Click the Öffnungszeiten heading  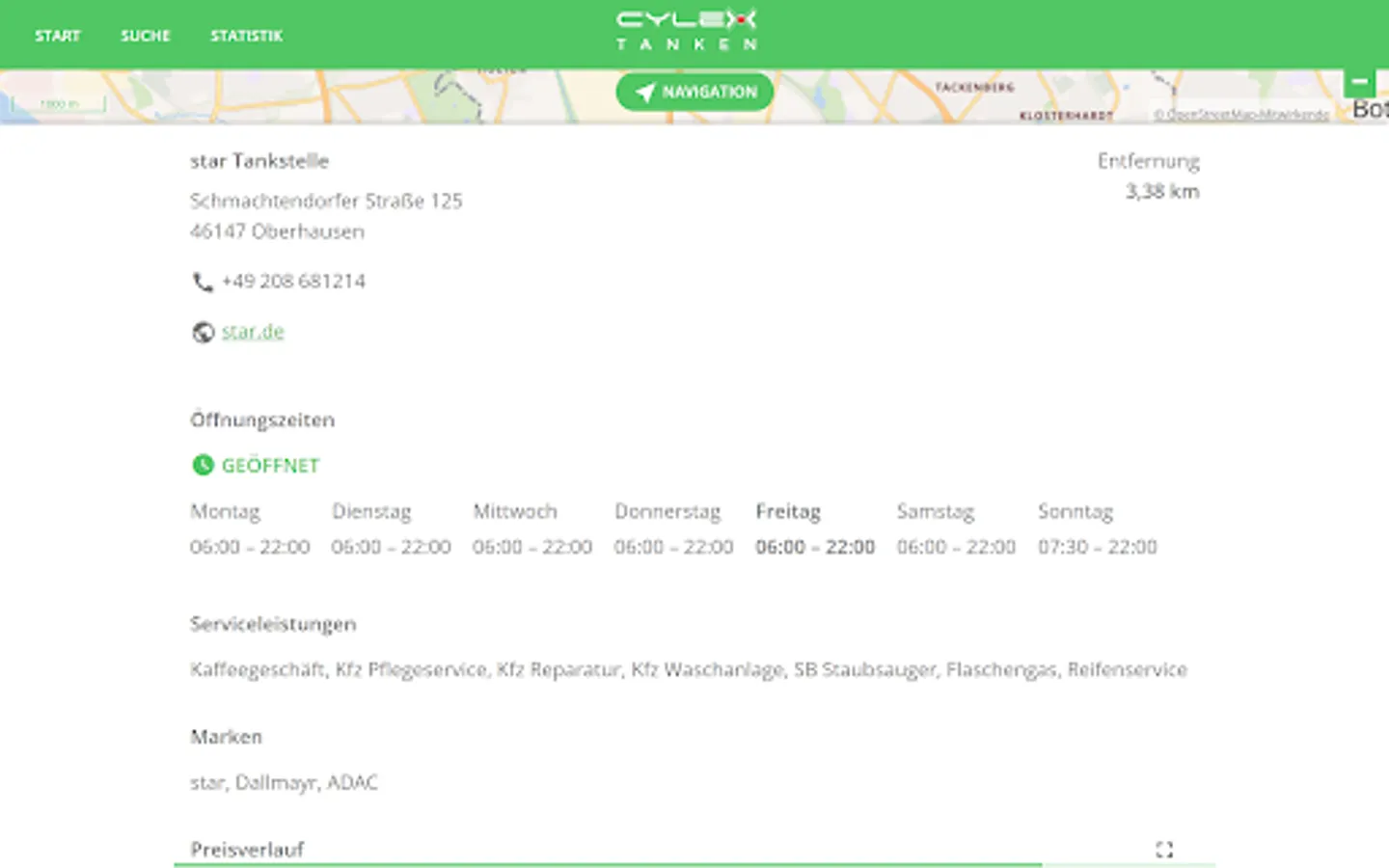point(262,420)
